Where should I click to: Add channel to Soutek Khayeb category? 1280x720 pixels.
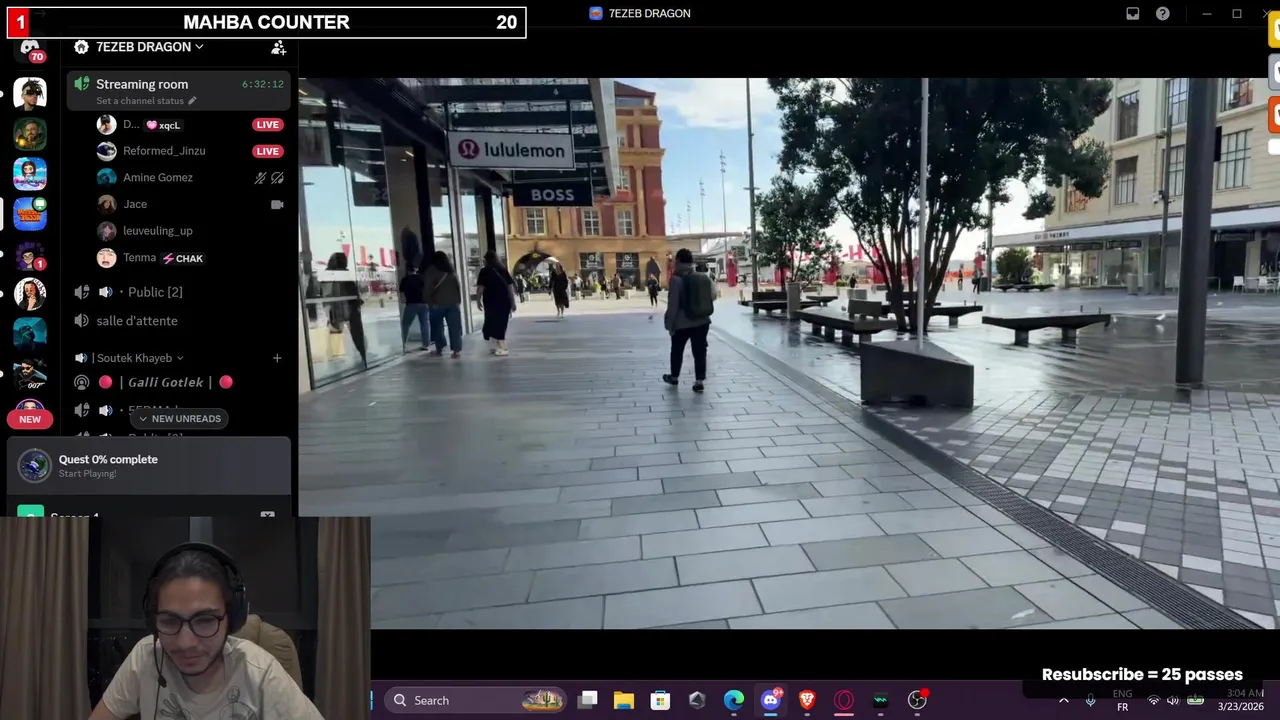point(277,358)
